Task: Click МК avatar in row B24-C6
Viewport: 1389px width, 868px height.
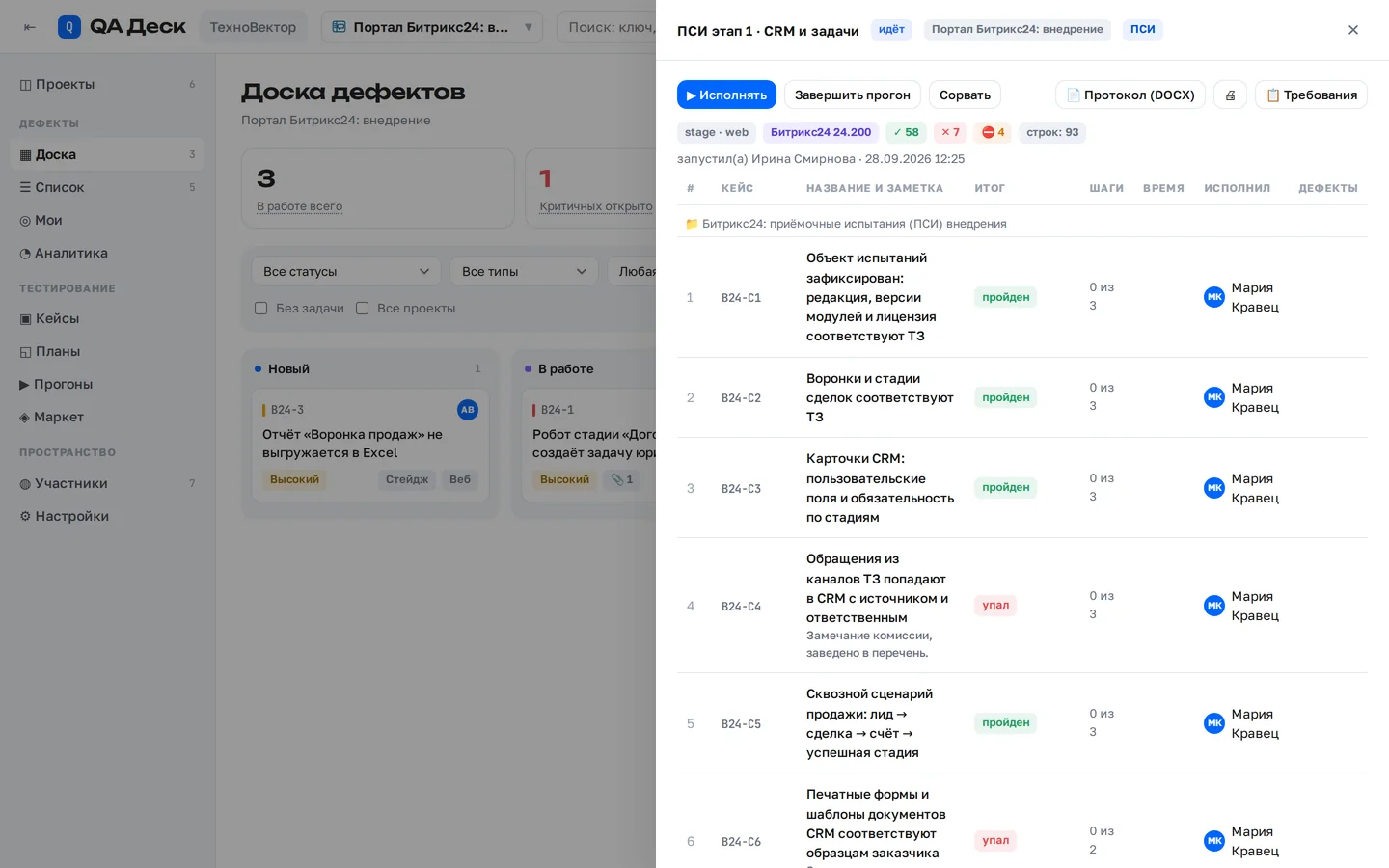Action: click(1214, 841)
